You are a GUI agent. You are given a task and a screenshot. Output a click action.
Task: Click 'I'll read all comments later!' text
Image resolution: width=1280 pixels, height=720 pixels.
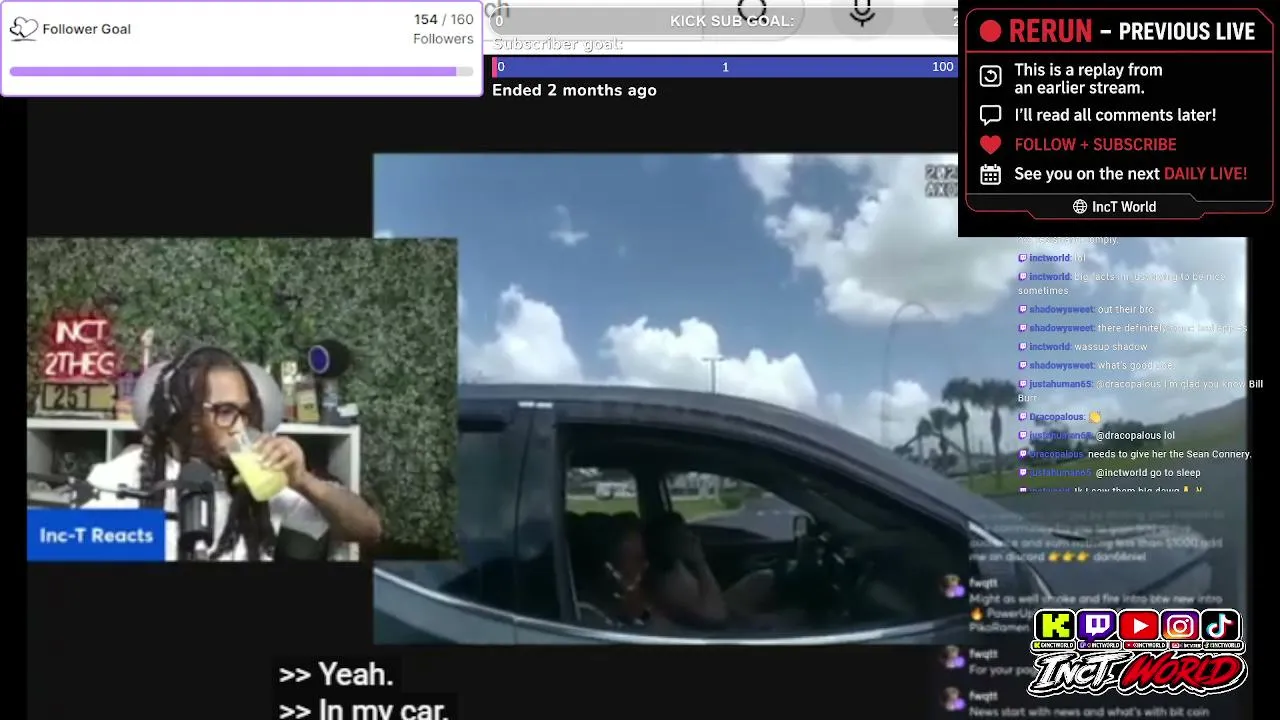click(1115, 115)
